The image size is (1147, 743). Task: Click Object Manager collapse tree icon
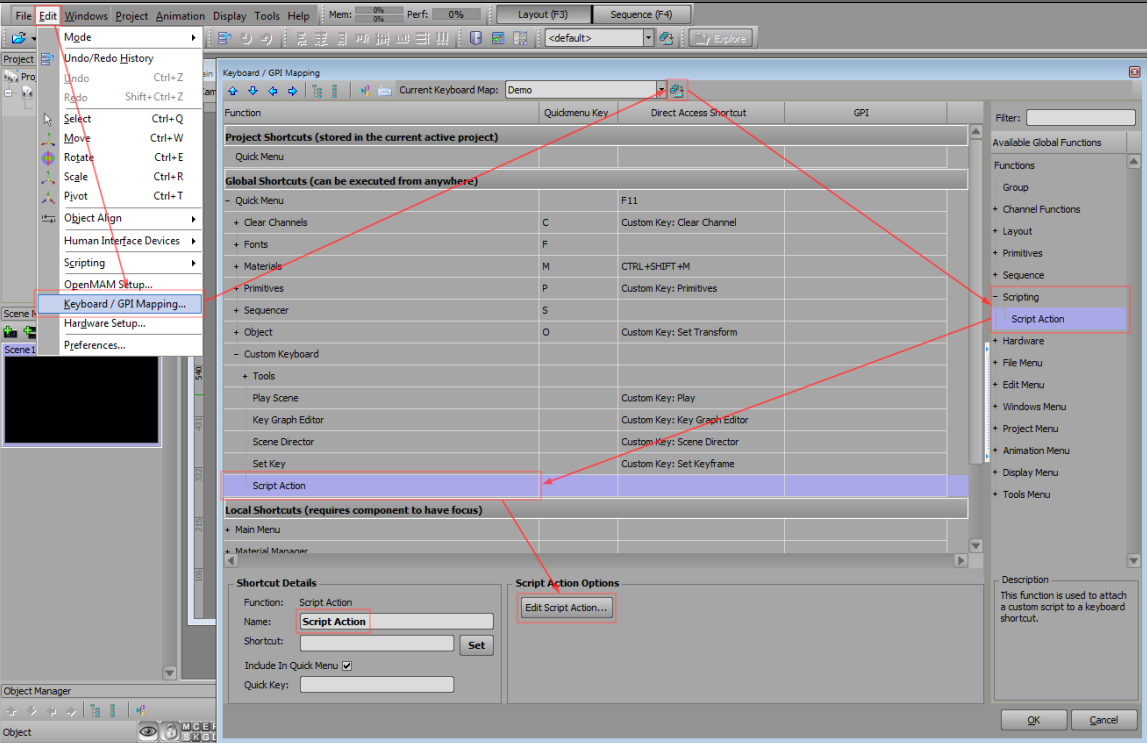coord(113,710)
